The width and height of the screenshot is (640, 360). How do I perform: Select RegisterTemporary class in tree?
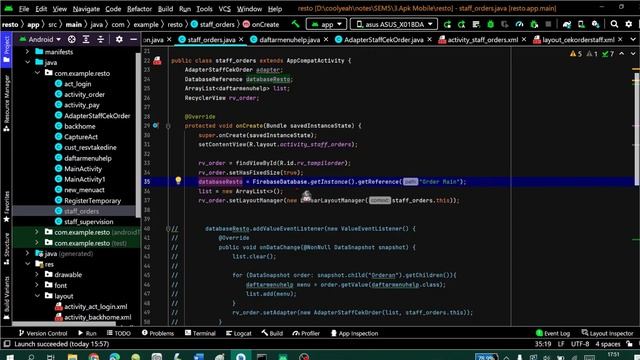click(92, 200)
